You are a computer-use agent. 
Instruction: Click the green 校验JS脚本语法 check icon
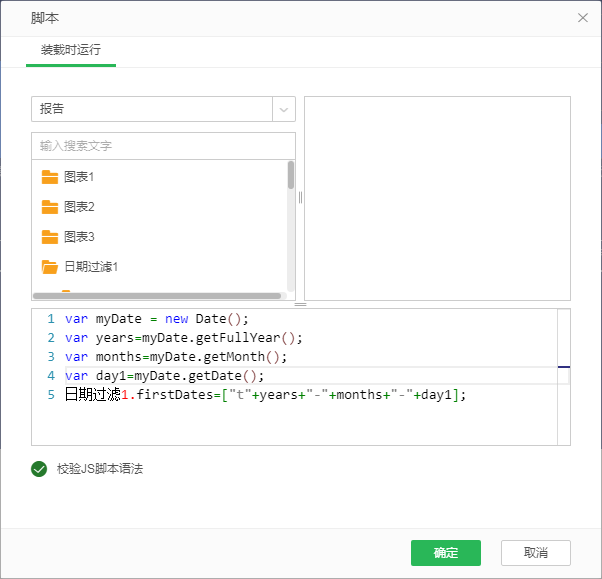[39, 469]
